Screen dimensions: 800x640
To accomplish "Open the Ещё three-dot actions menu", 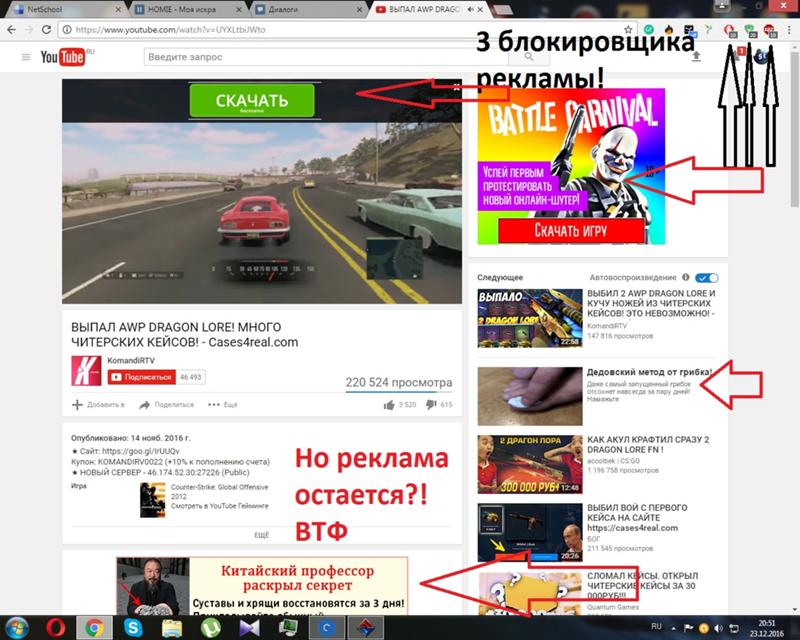I will [x=223, y=405].
